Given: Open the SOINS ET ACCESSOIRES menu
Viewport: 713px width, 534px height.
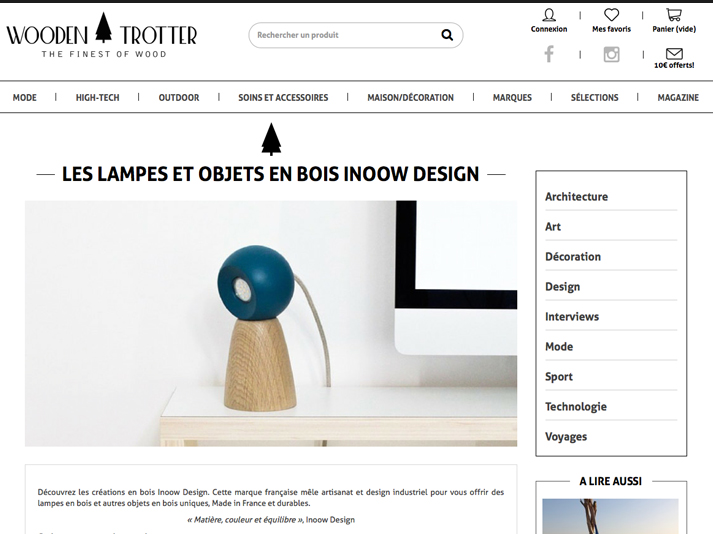Looking at the screenshot, I should point(283,97).
